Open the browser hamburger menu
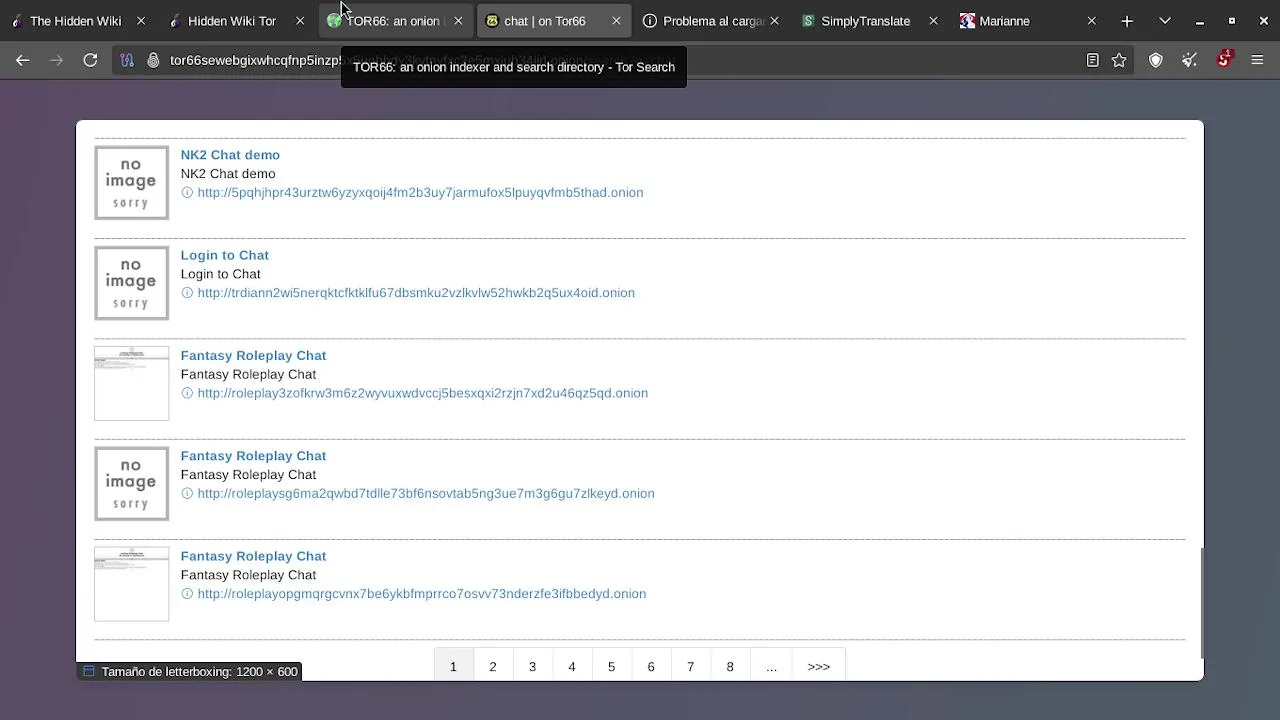Viewport: 1280px width, 720px height. (x=1258, y=60)
